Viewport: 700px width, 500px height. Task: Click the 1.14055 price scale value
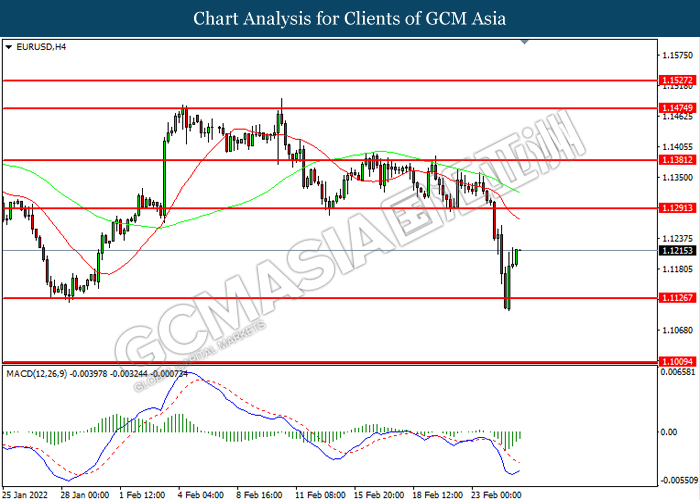[678, 147]
